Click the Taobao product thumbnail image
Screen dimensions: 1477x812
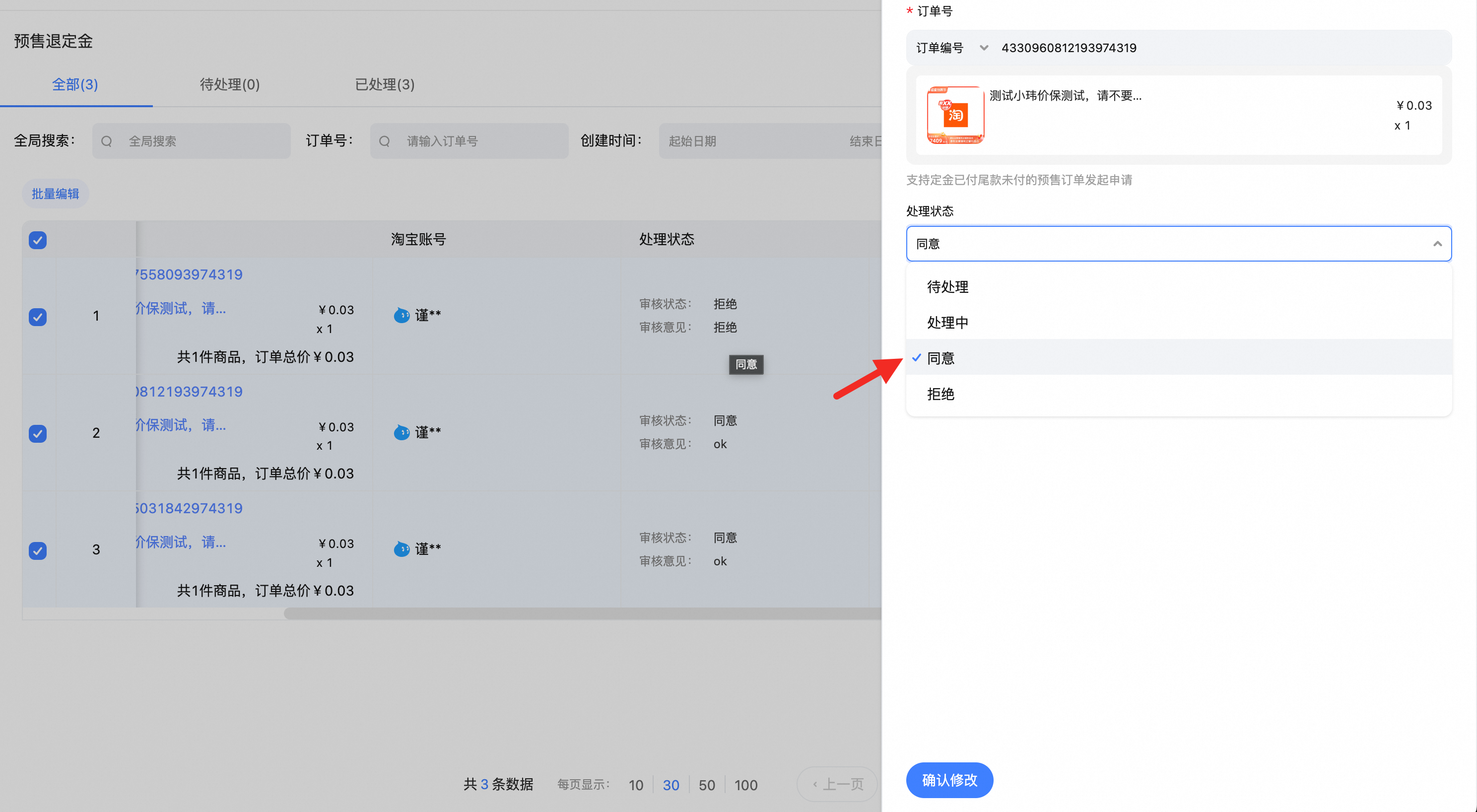pyautogui.click(x=955, y=115)
